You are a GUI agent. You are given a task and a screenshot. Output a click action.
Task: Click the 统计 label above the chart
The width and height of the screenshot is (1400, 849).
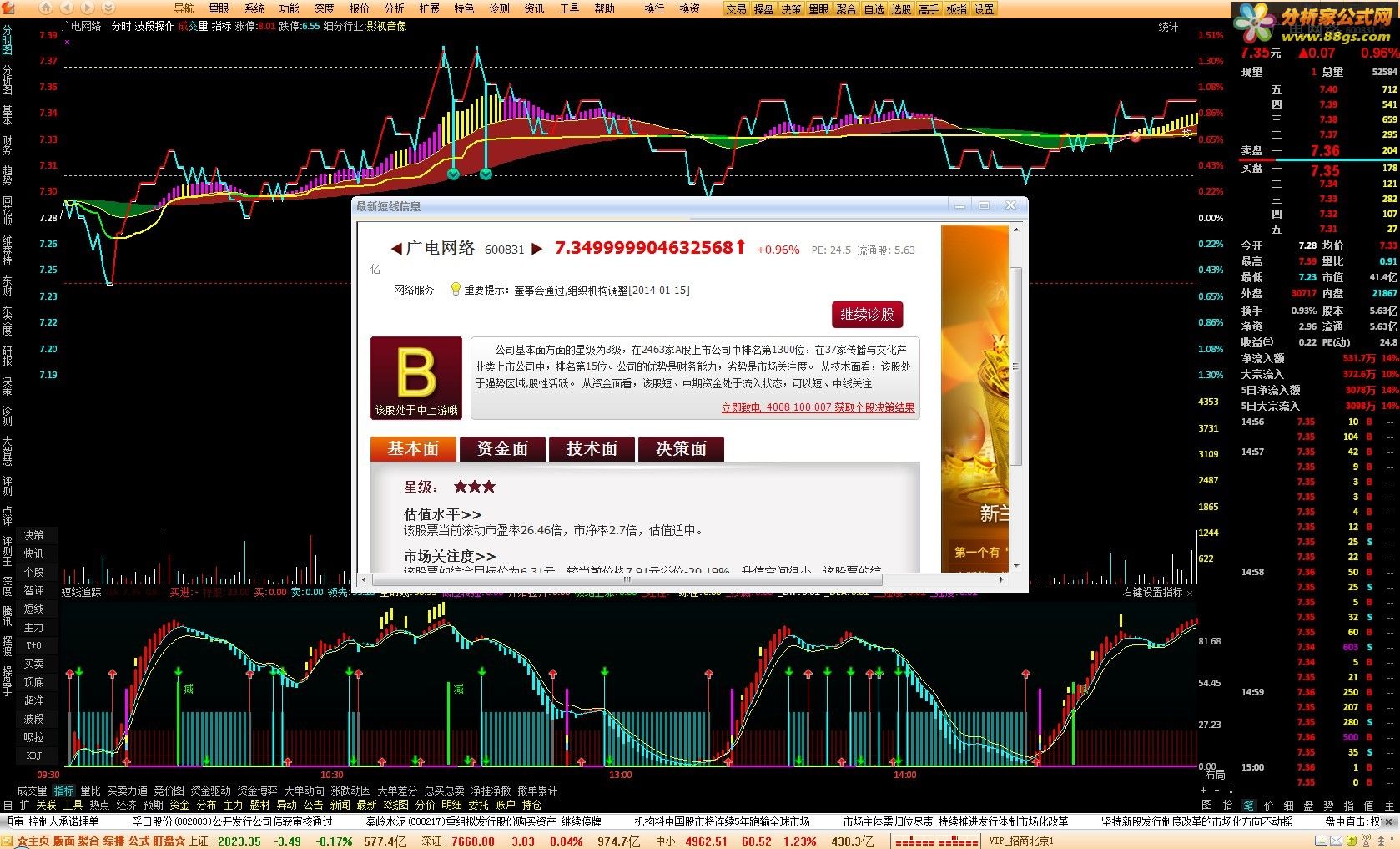point(1168,27)
